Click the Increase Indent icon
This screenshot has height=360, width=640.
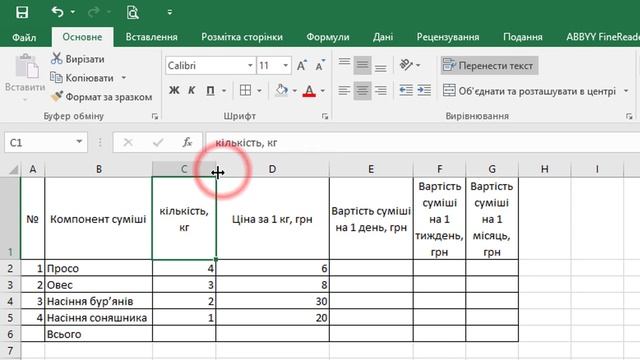click(424, 90)
